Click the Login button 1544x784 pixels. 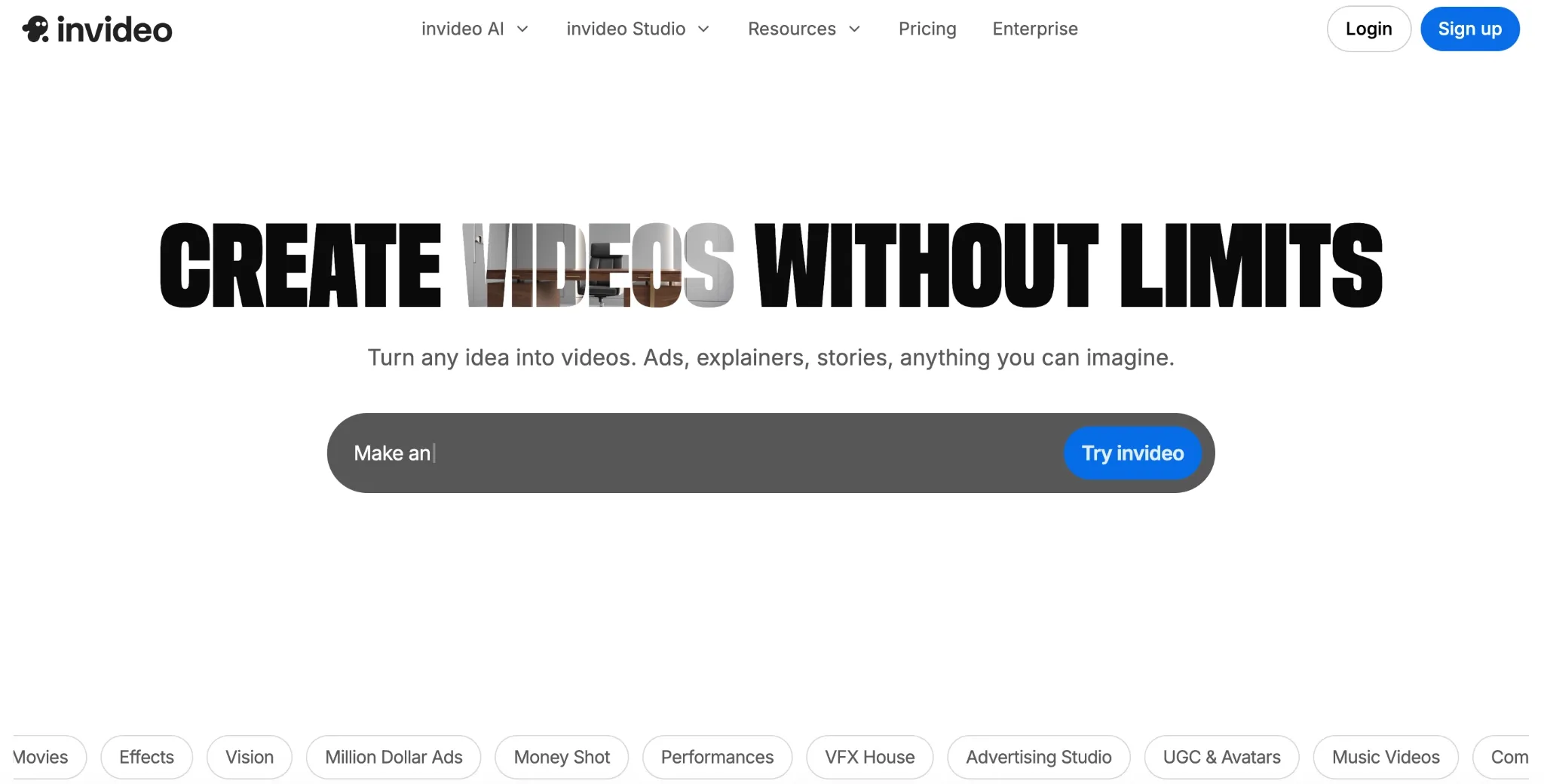point(1368,29)
